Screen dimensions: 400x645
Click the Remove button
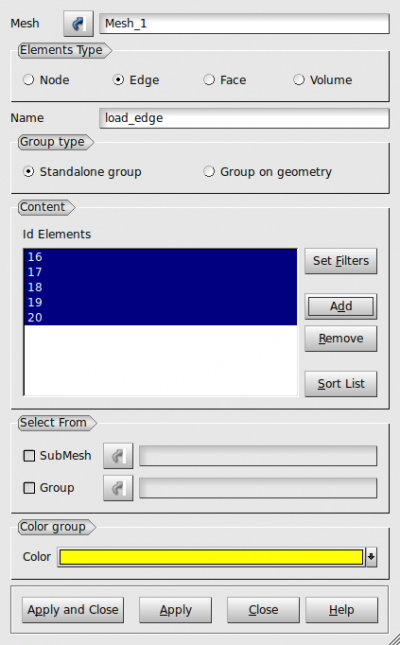341,339
